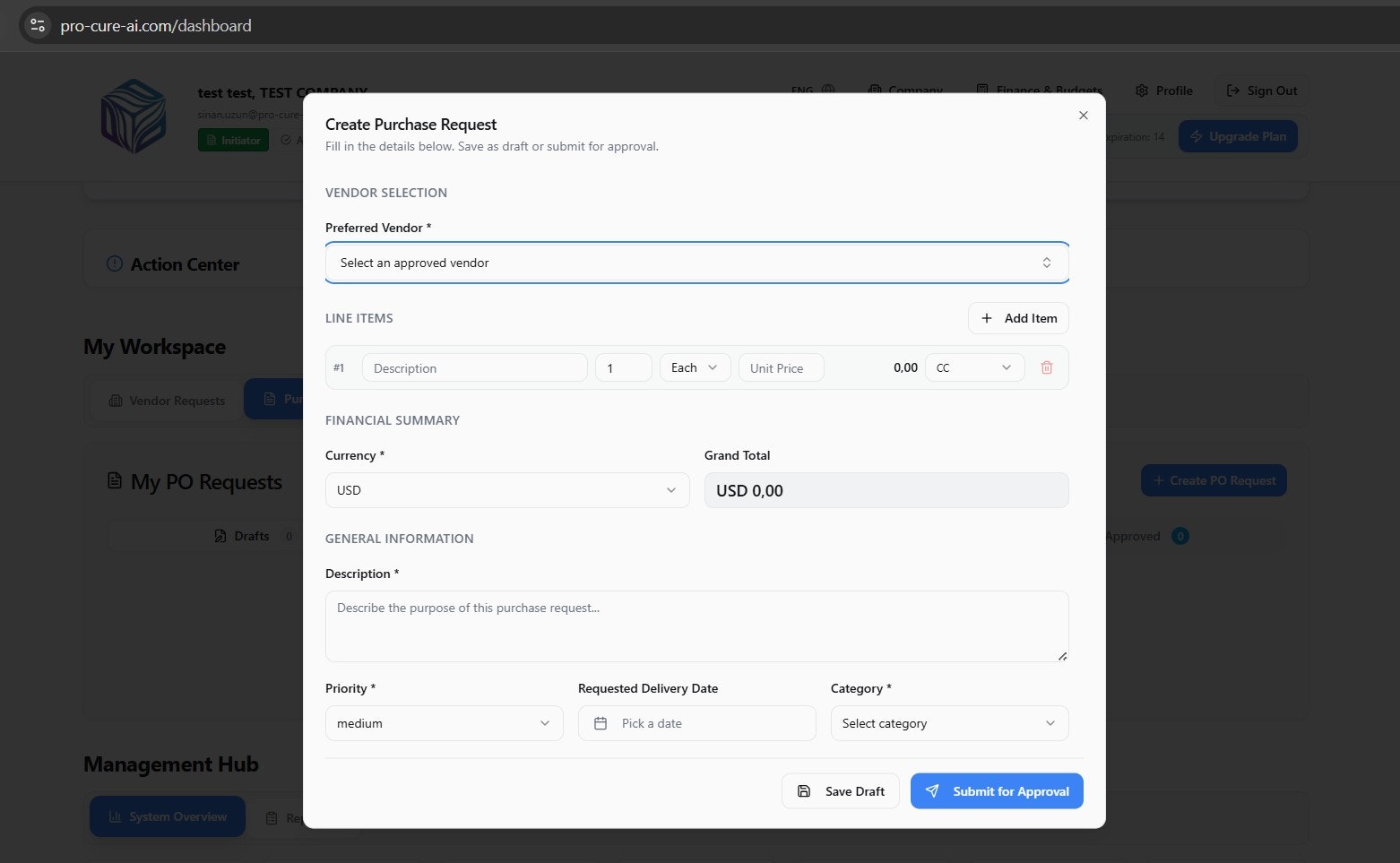Click the Upgrade Plan button
Screen dimensions: 1400x863
(x=1238, y=136)
